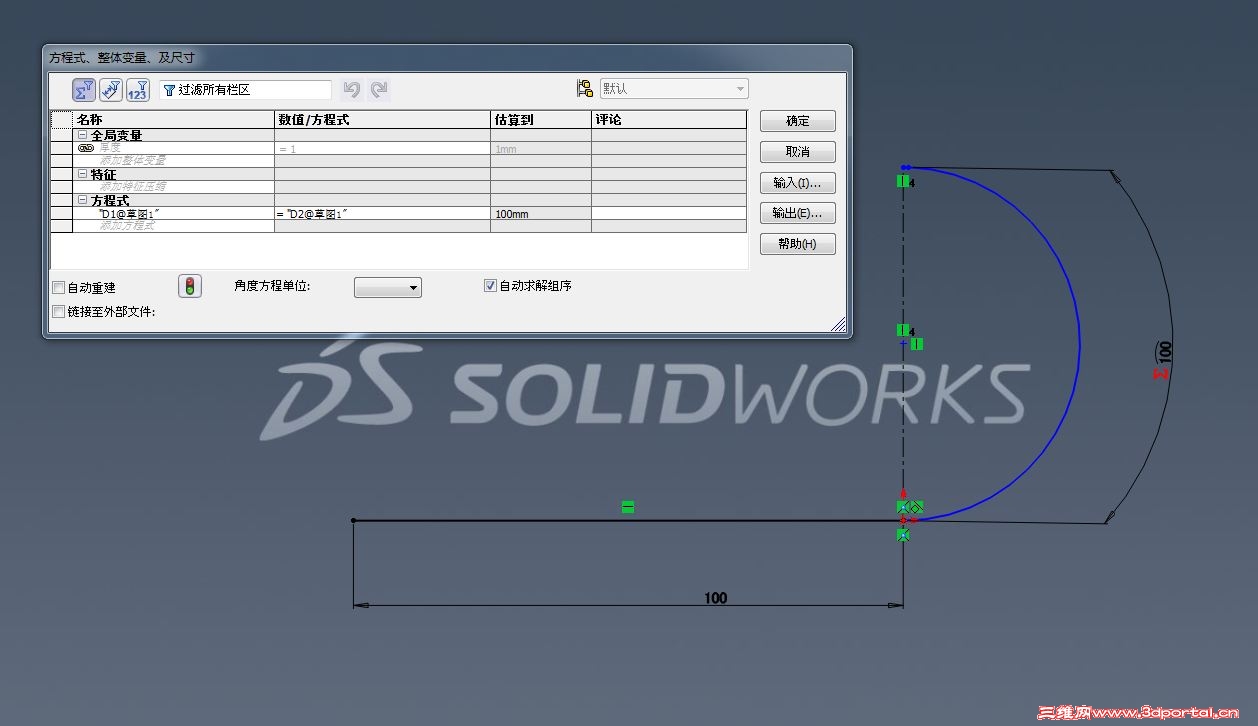Screen dimensions: 1258x726
Task: Click the funnel icon in filter field
Action: [x=169, y=90]
